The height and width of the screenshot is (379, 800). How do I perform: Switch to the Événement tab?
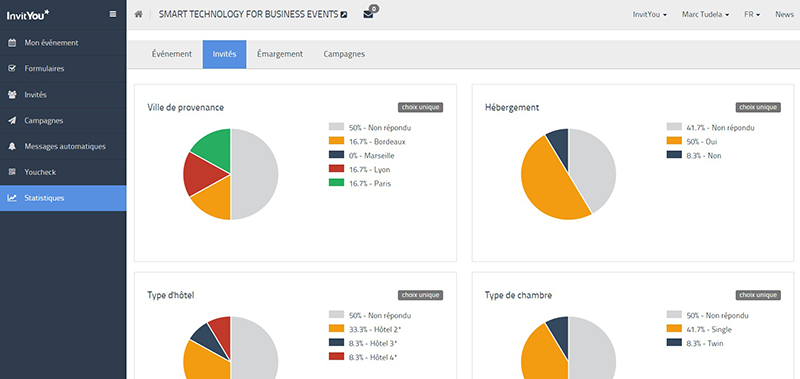[172, 54]
